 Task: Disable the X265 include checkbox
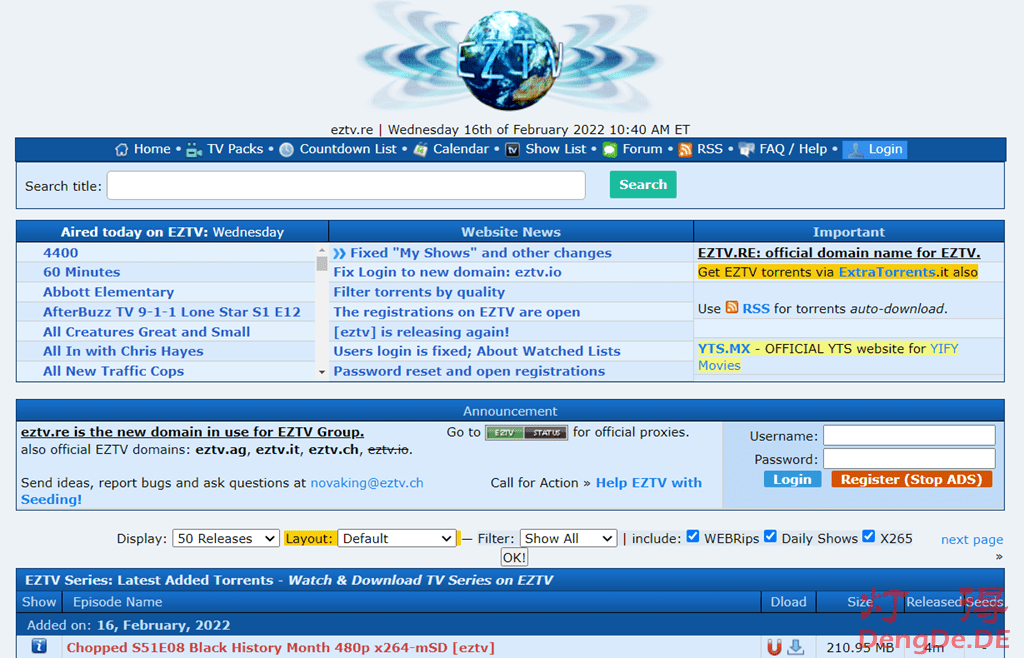(868, 536)
